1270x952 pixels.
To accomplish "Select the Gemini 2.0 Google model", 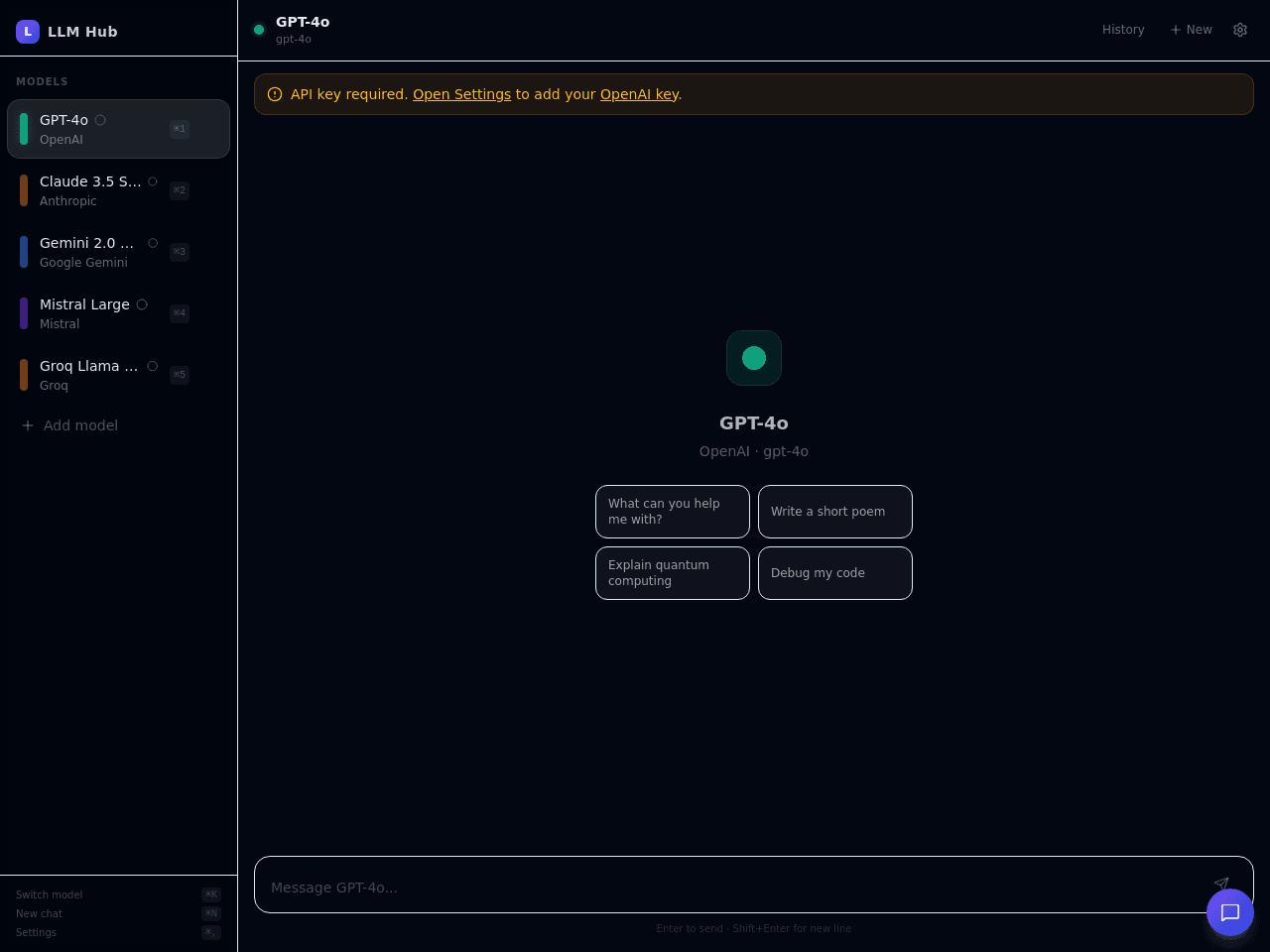I will tap(119, 252).
